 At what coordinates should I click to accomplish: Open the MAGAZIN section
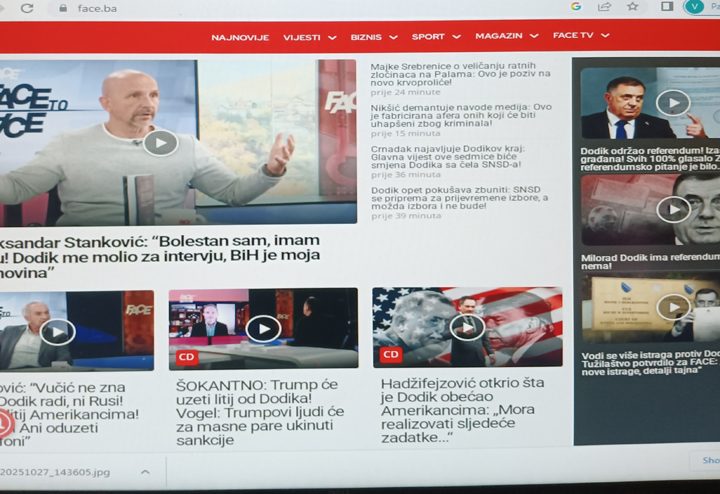(499, 36)
